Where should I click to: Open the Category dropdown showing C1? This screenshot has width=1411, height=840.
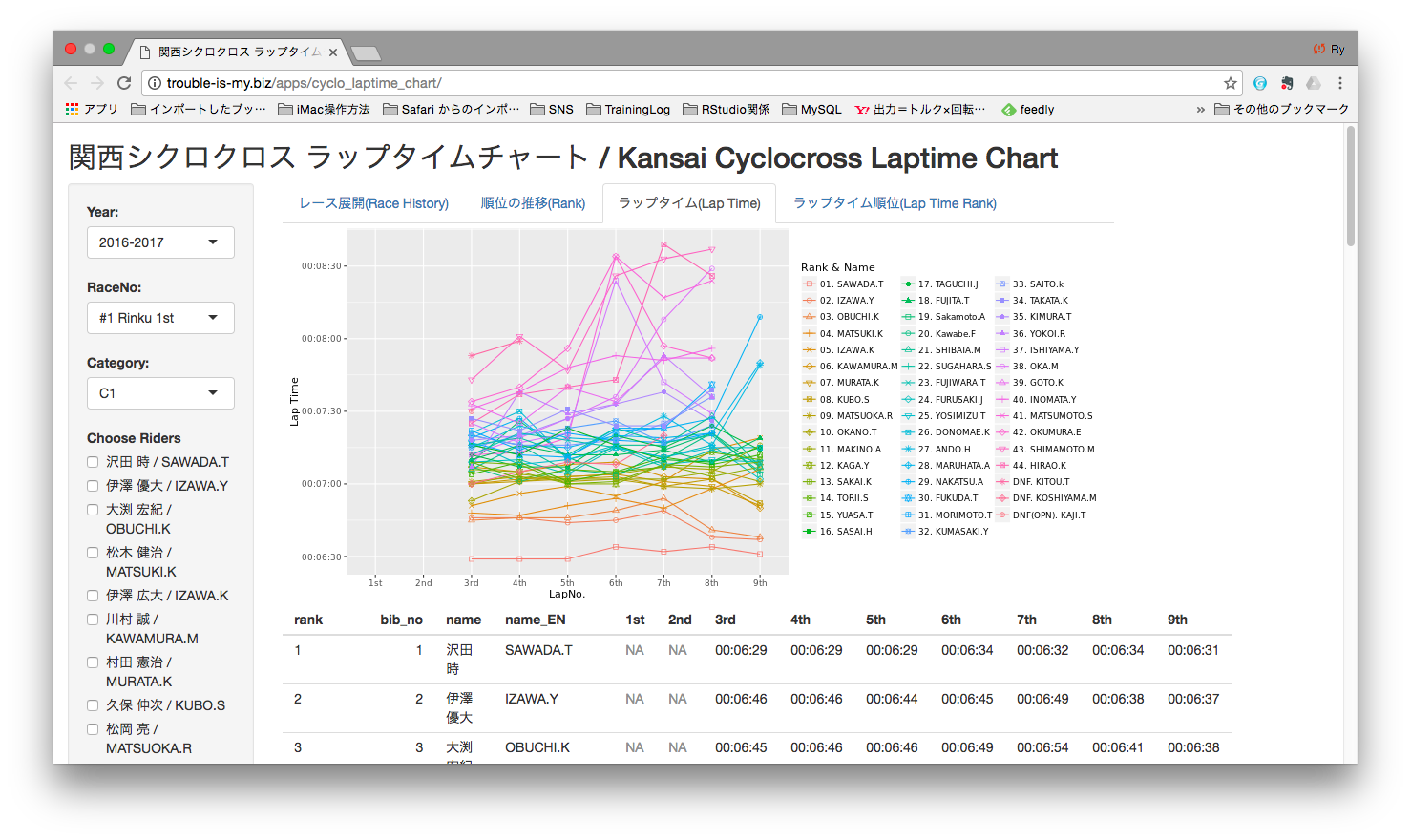(x=160, y=393)
